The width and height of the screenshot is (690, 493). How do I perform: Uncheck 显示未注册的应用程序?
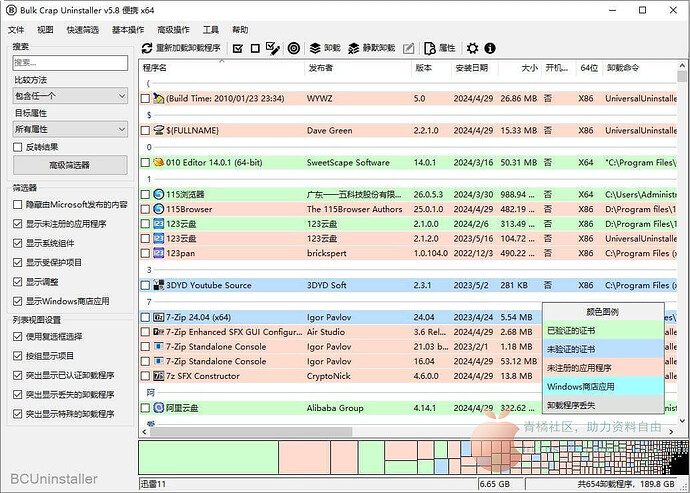18,224
